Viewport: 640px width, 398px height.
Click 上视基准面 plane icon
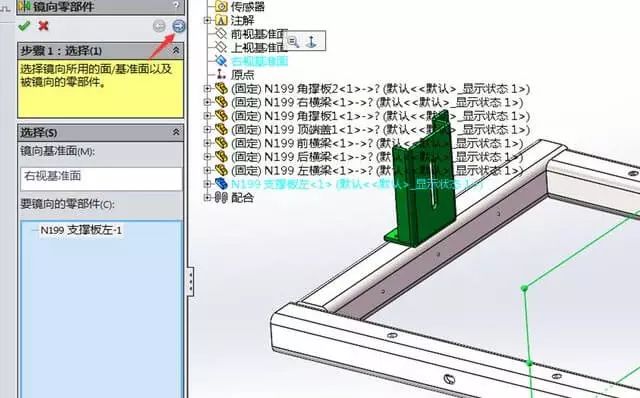[221, 47]
